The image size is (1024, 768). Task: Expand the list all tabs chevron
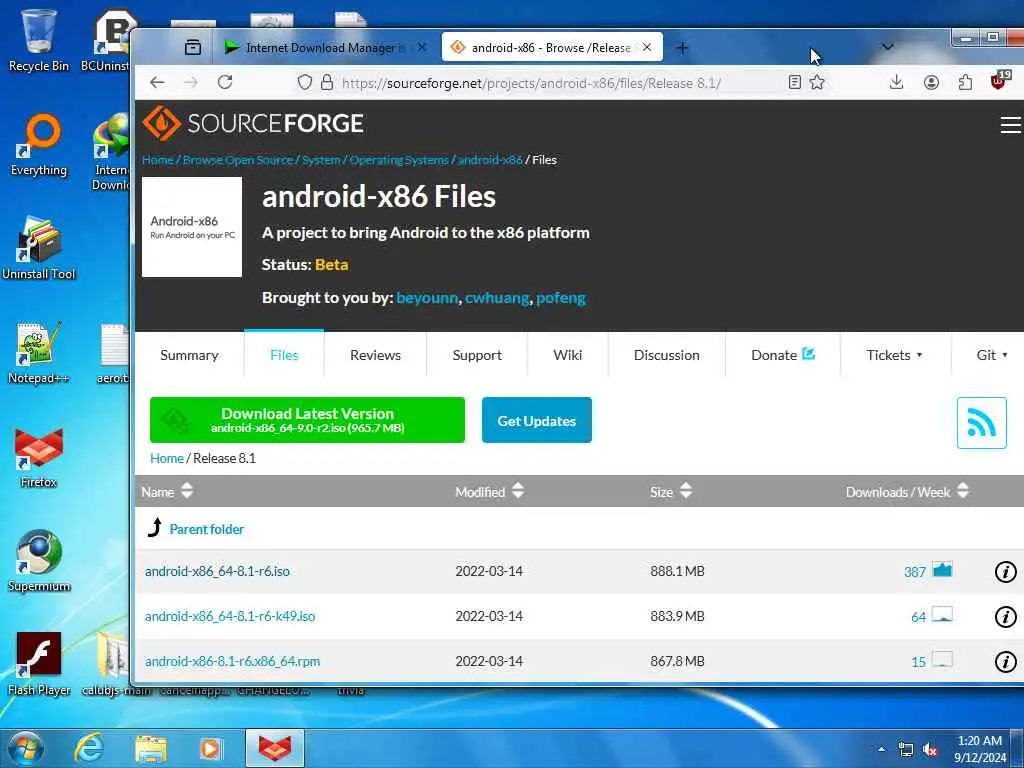(887, 47)
